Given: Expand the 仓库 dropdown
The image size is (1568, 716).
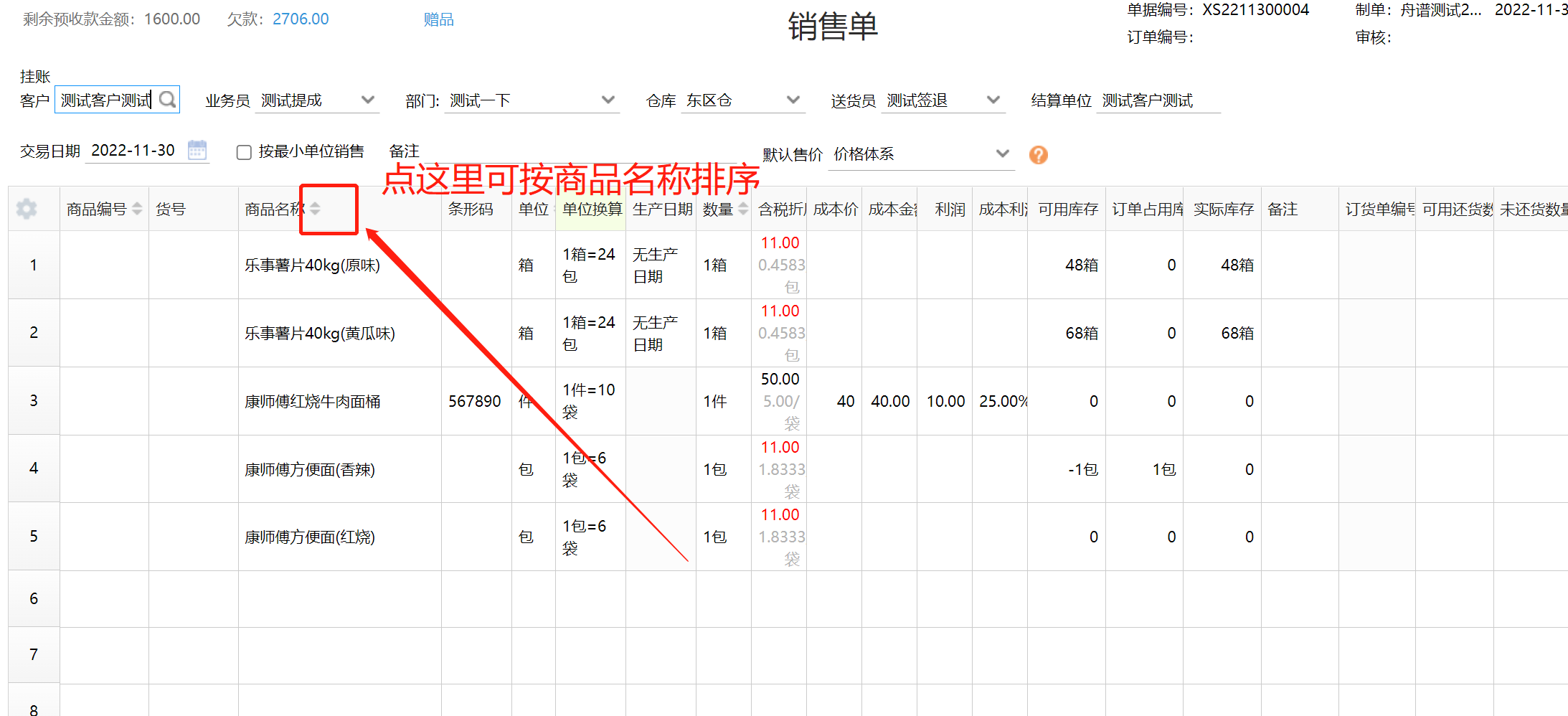Looking at the screenshot, I should click(x=793, y=100).
